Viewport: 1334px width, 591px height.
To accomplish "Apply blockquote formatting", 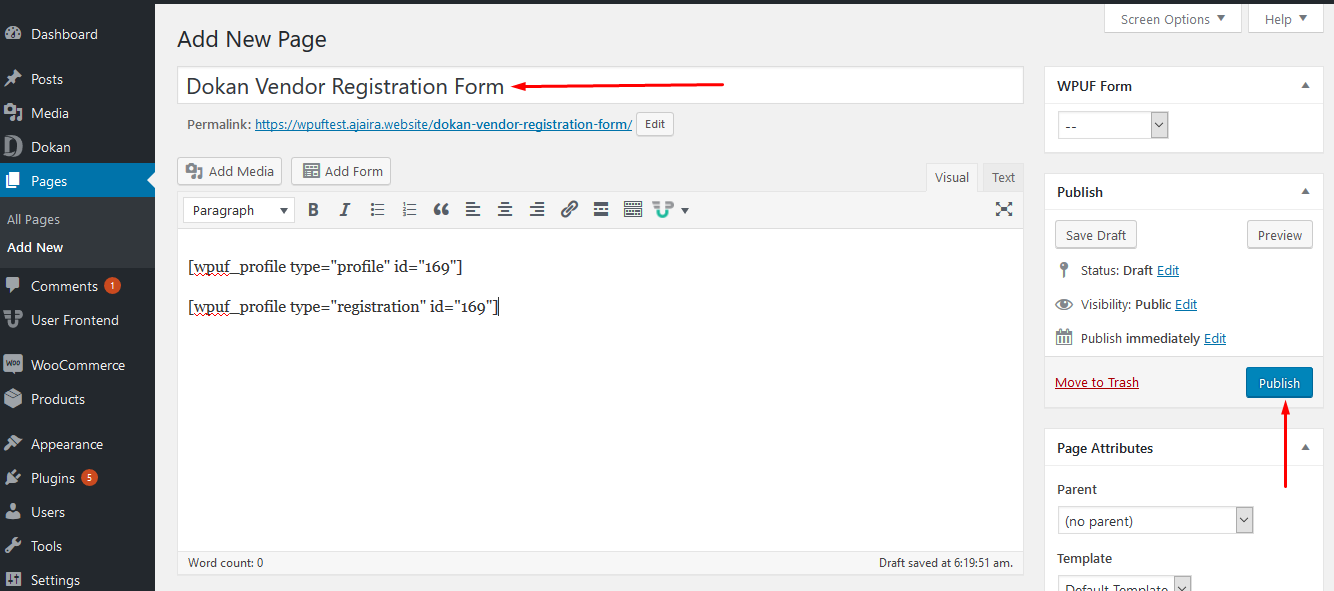I will pos(441,210).
